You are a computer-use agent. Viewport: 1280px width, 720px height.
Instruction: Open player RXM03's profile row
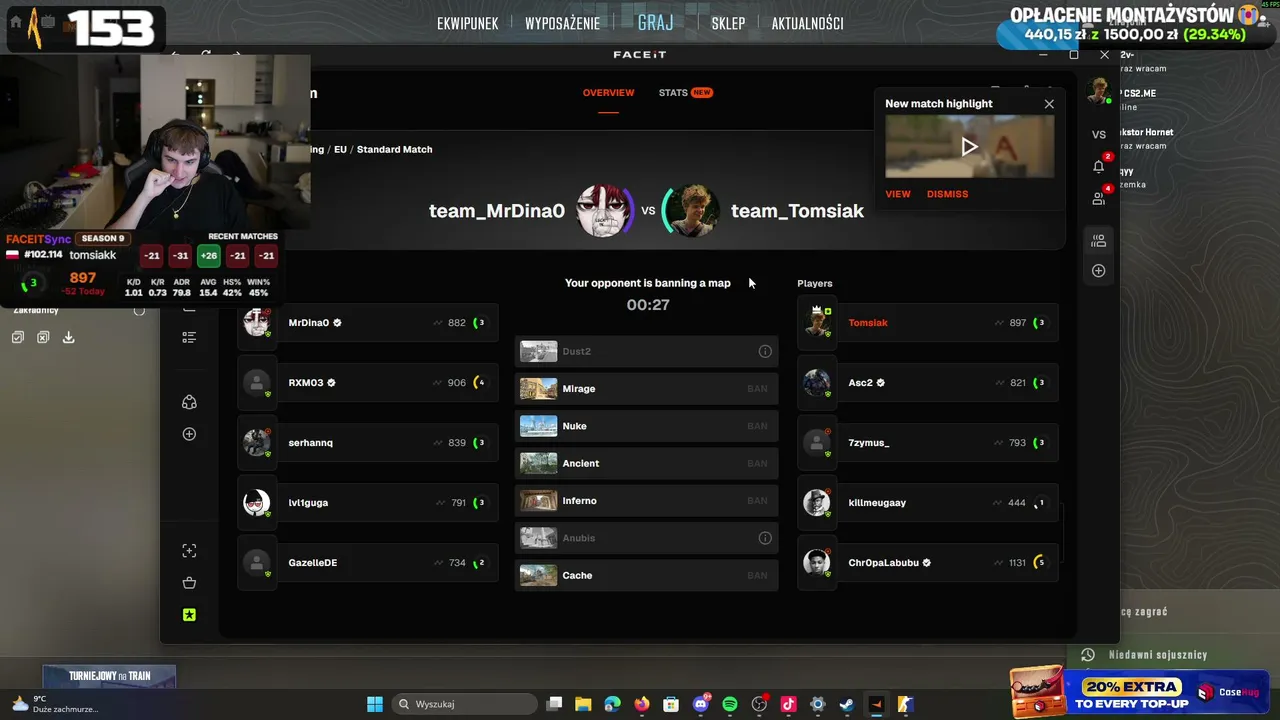(x=368, y=382)
